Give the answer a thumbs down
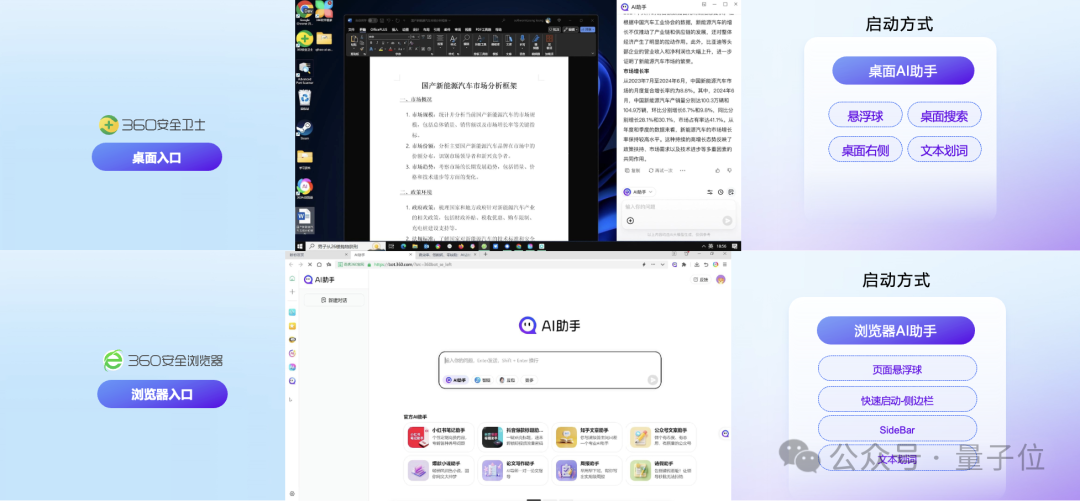The image size is (1080, 501). (x=729, y=170)
